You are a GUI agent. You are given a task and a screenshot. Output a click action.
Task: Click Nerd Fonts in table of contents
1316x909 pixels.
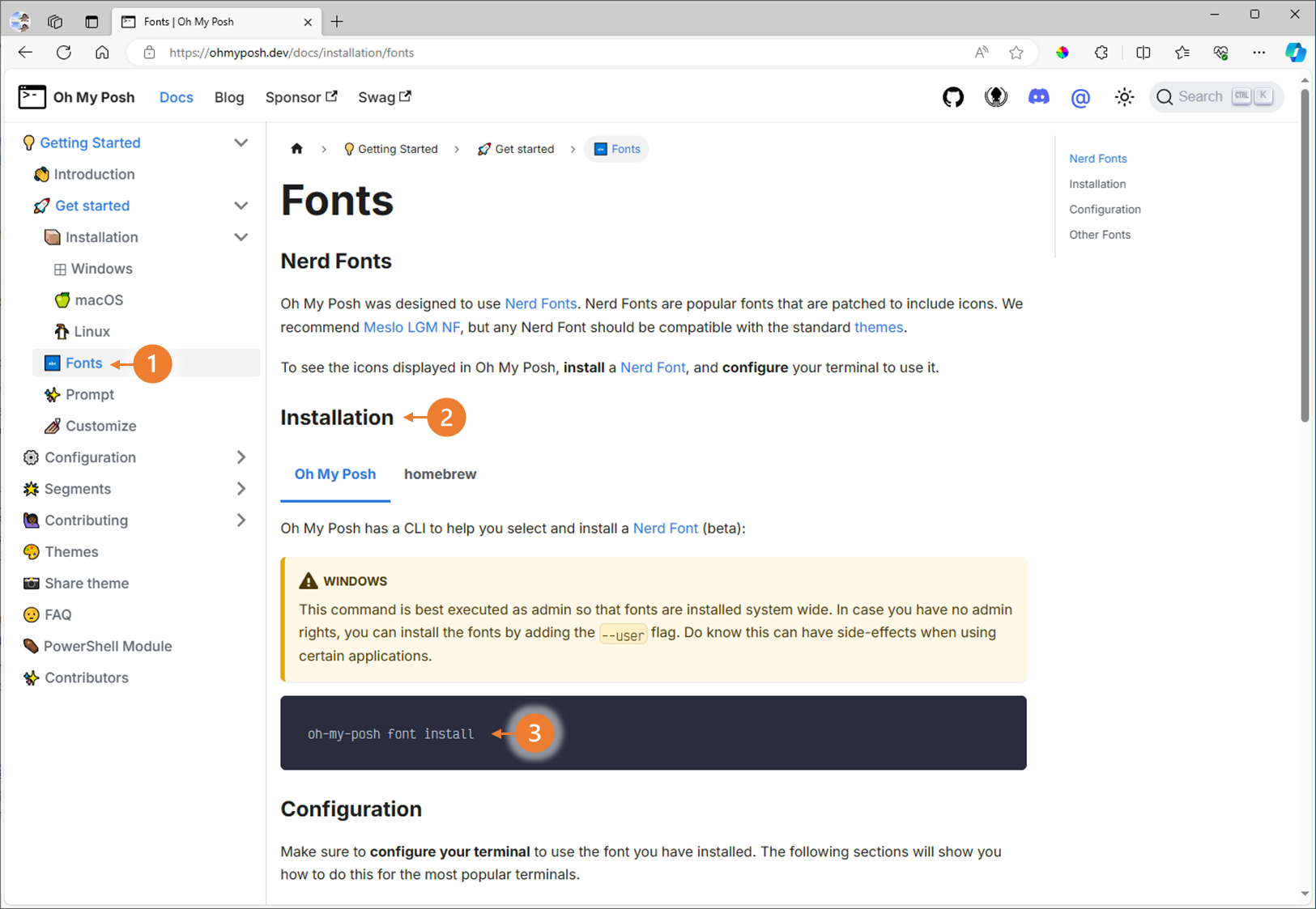click(1098, 159)
